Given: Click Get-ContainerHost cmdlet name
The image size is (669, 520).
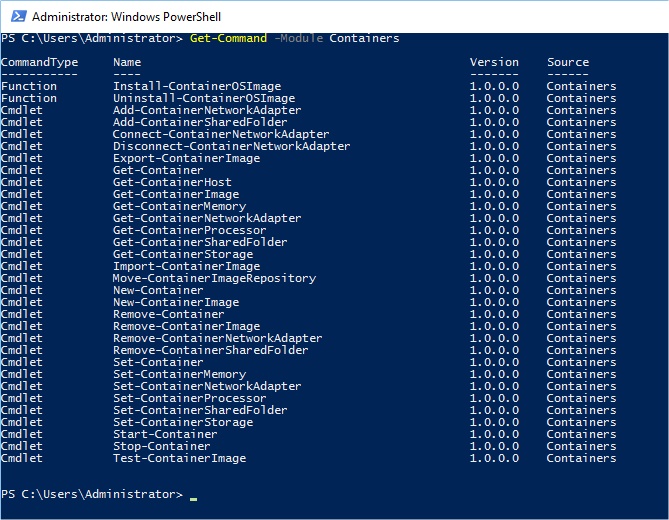Looking at the screenshot, I should pos(172,182).
